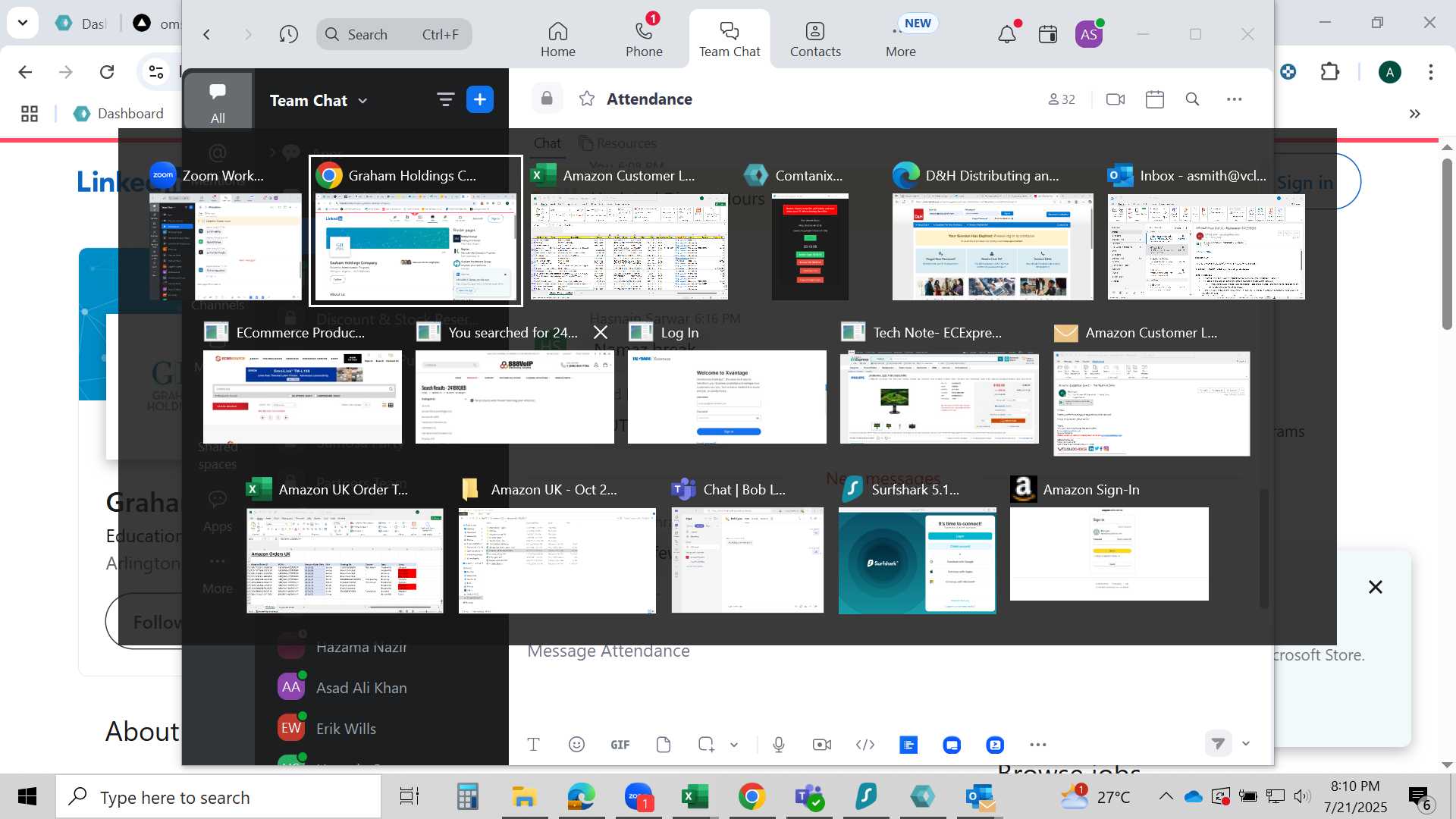
Task: Switch to D&H Distributing Edge window
Action: pos(993,246)
